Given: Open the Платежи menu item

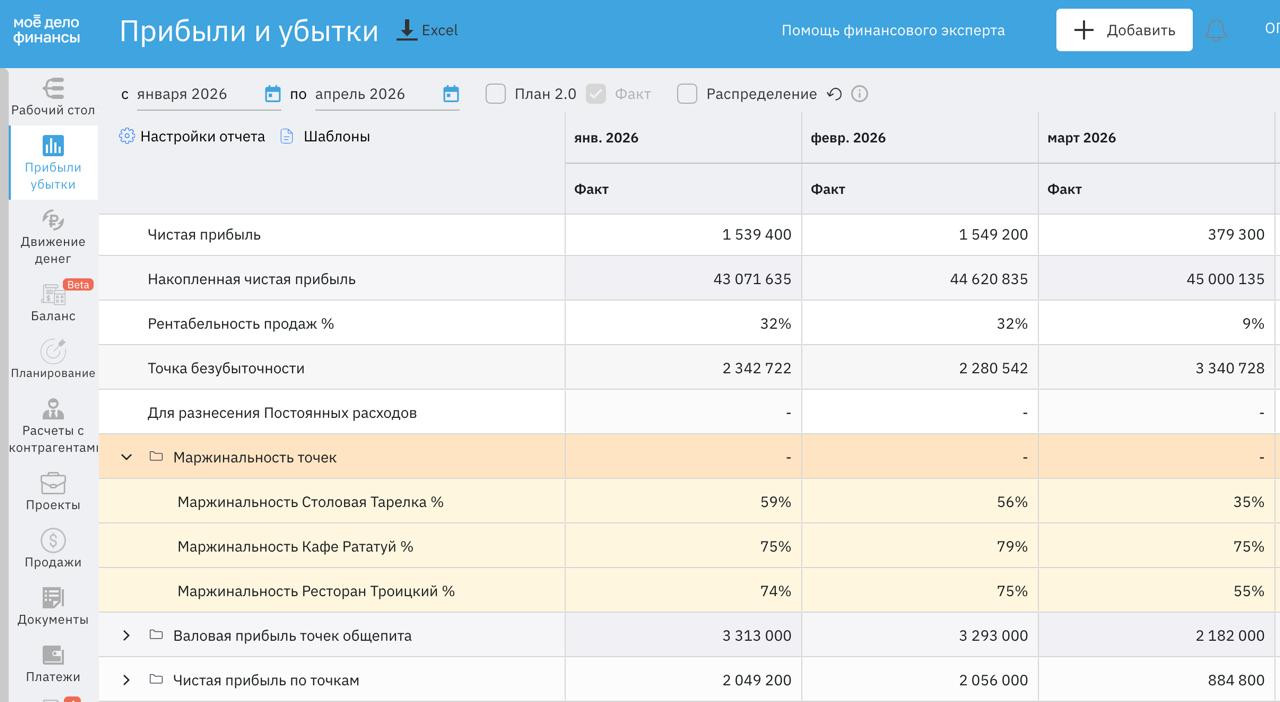Looking at the screenshot, I should [53, 663].
